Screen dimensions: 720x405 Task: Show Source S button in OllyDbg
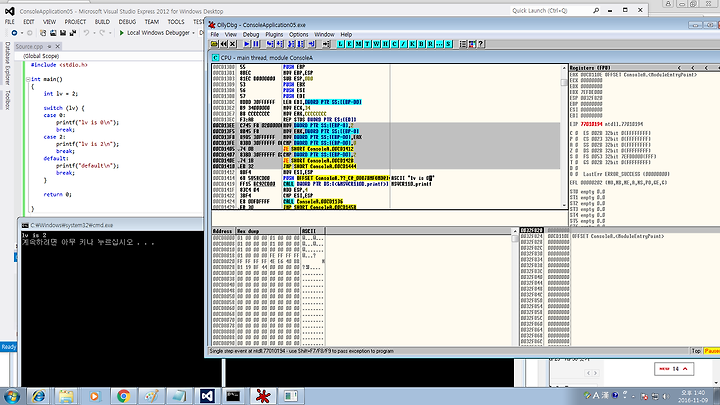449,44
